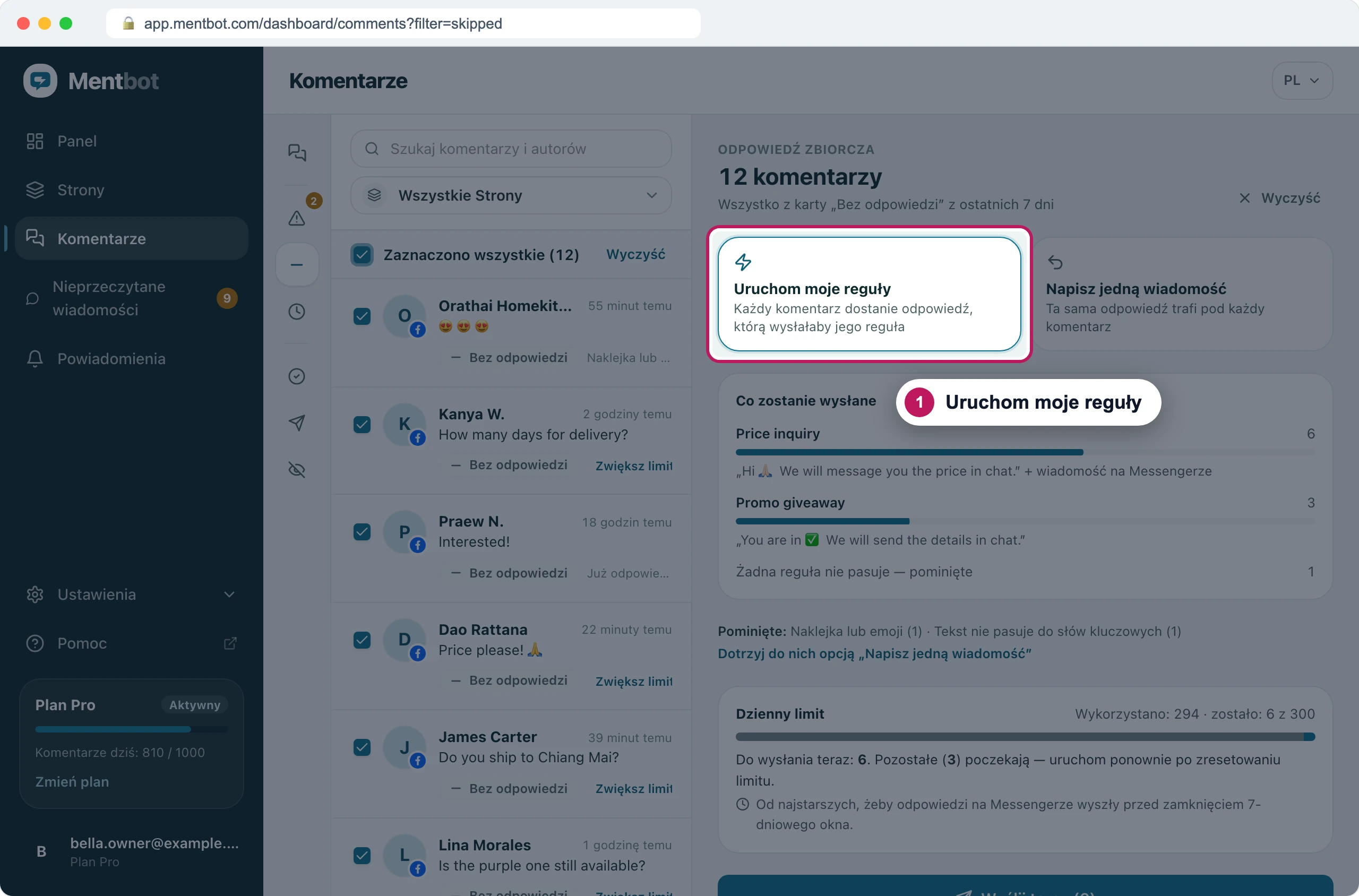Click the Dzienny limit progress bar
1359x896 pixels.
[x=1025, y=737]
